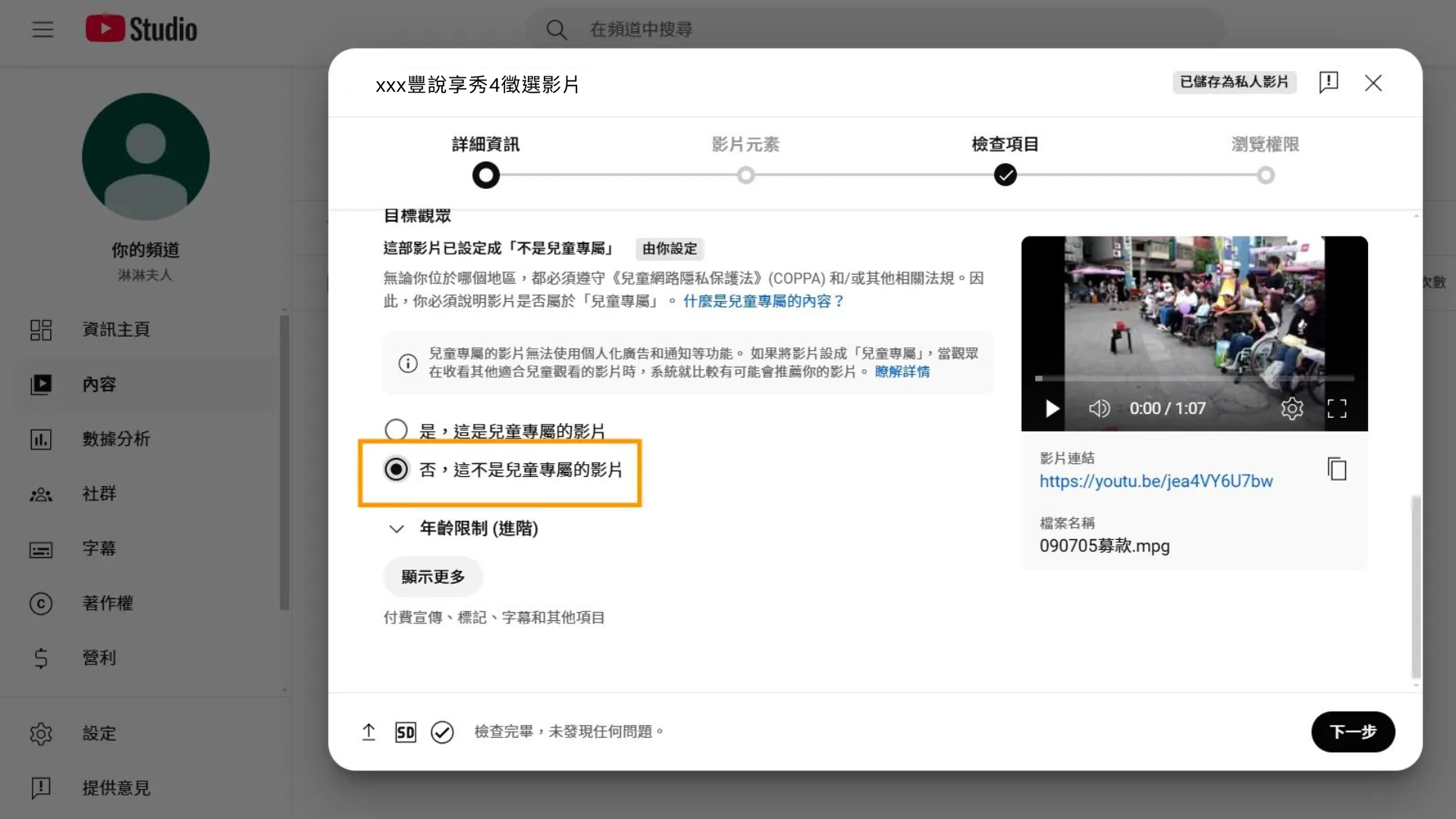
Task: Click the SD processing status icon
Action: pos(406,732)
